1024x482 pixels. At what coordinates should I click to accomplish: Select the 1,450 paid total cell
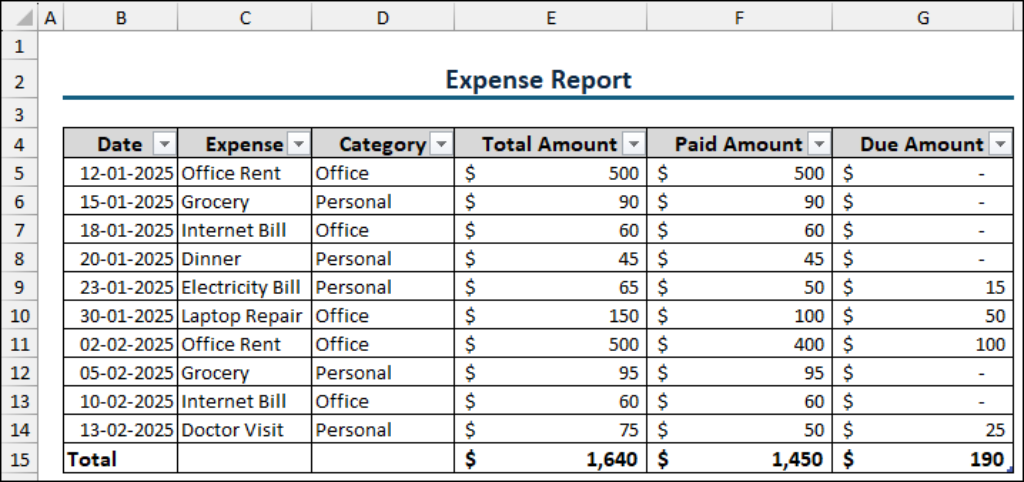740,458
